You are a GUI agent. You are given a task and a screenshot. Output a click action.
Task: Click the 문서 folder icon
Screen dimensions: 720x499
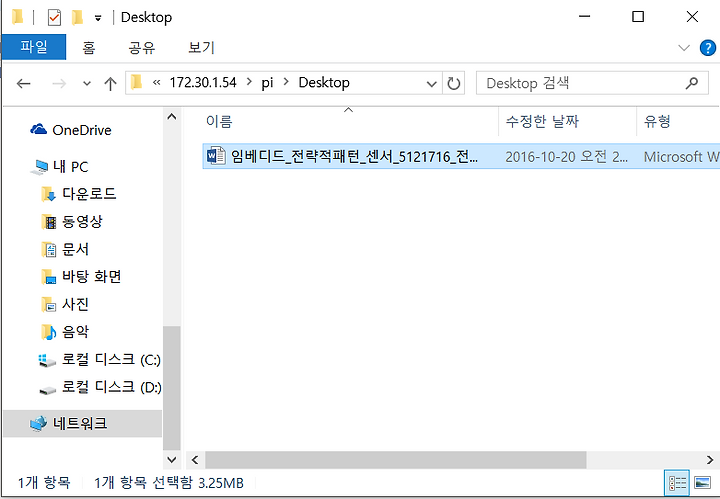coord(49,250)
